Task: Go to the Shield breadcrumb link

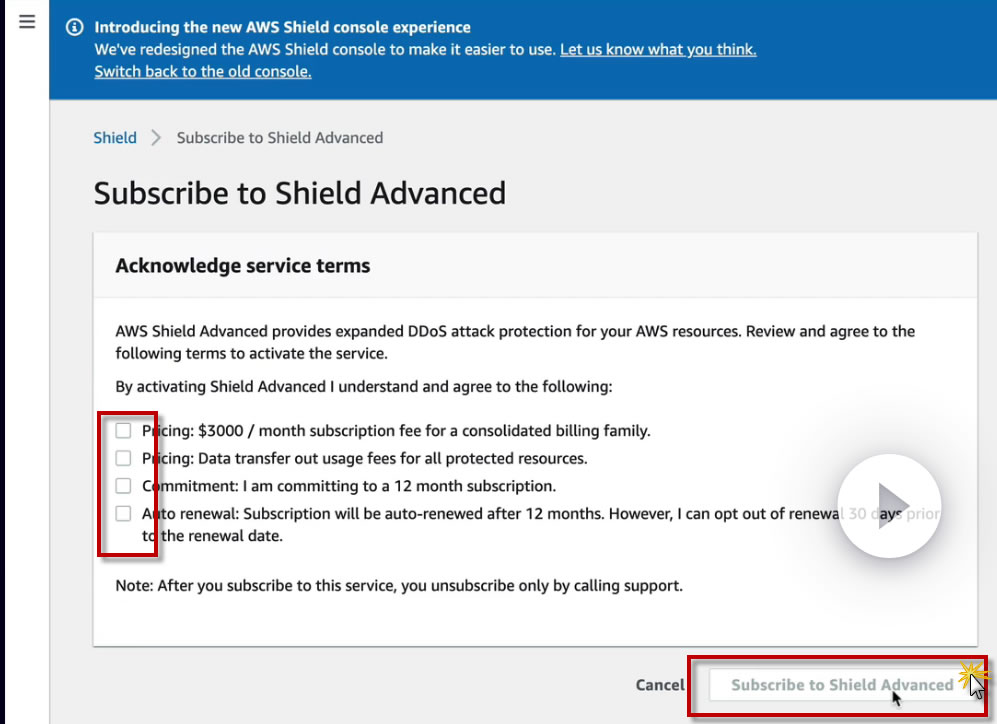Action: [x=115, y=138]
